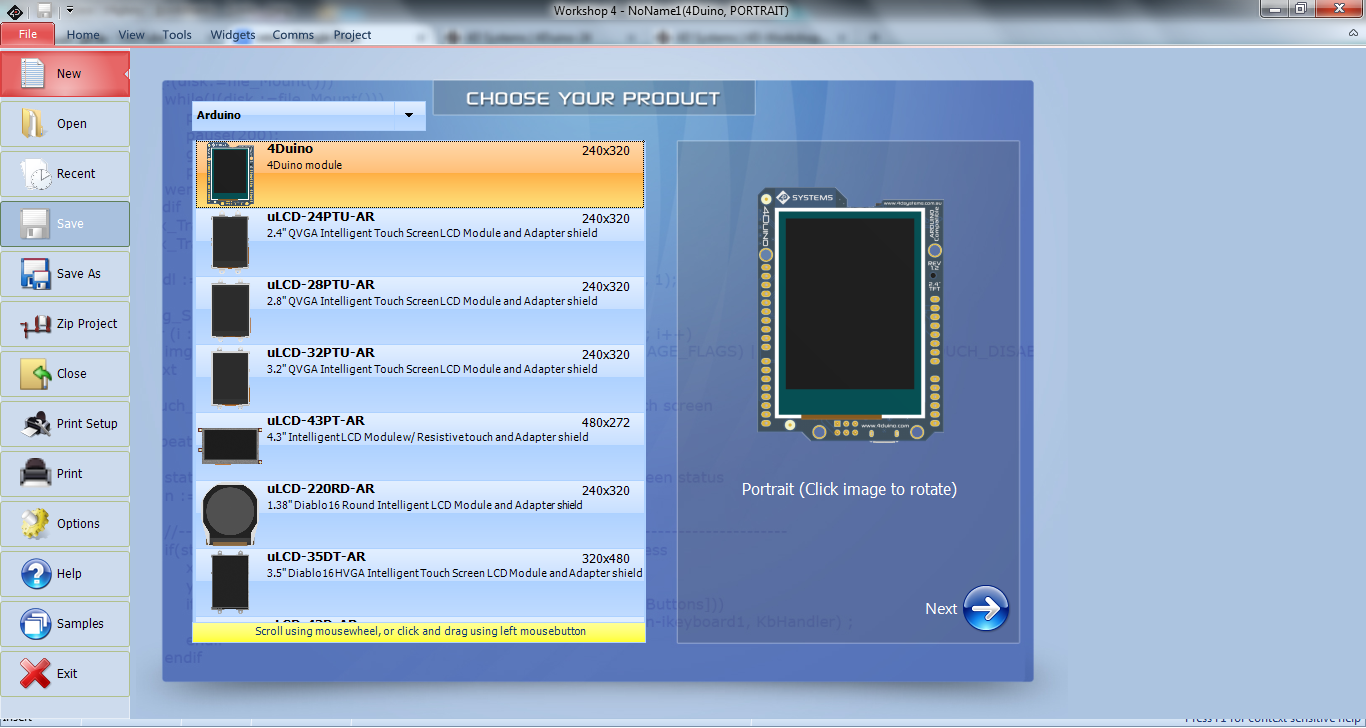Image resolution: width=1366 pixels, height=728 pixels.
Task: Click the Next arrow button
Action: click(x=986, y=609)
